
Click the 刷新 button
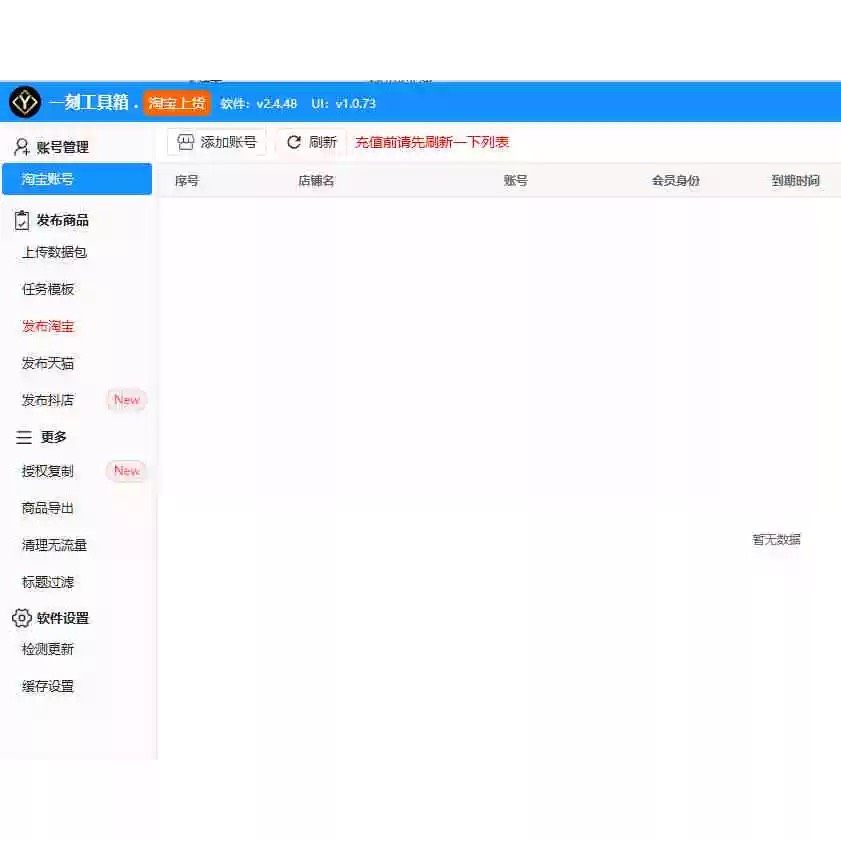tap(312, 142)
